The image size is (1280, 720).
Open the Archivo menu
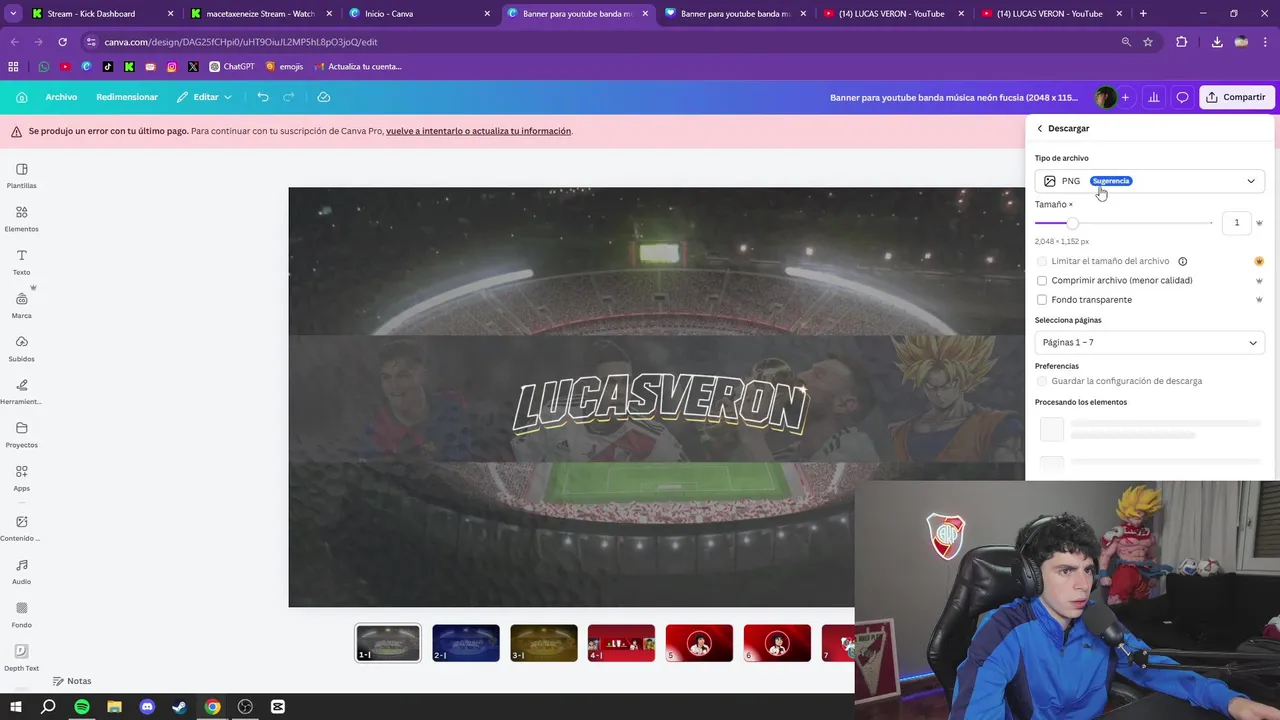61,97
